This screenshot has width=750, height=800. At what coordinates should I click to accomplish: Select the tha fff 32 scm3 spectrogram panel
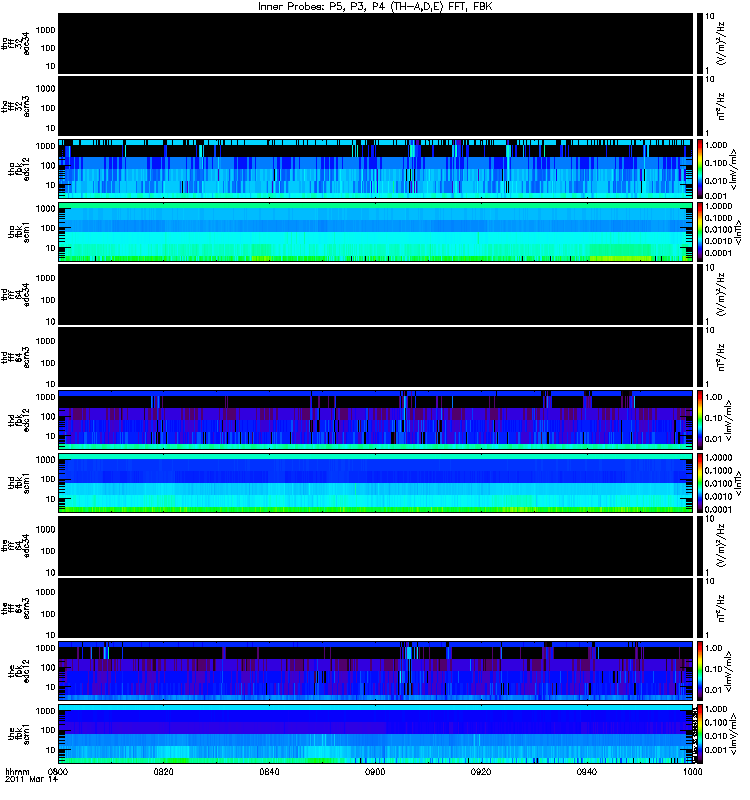click(x=375, y=106)
